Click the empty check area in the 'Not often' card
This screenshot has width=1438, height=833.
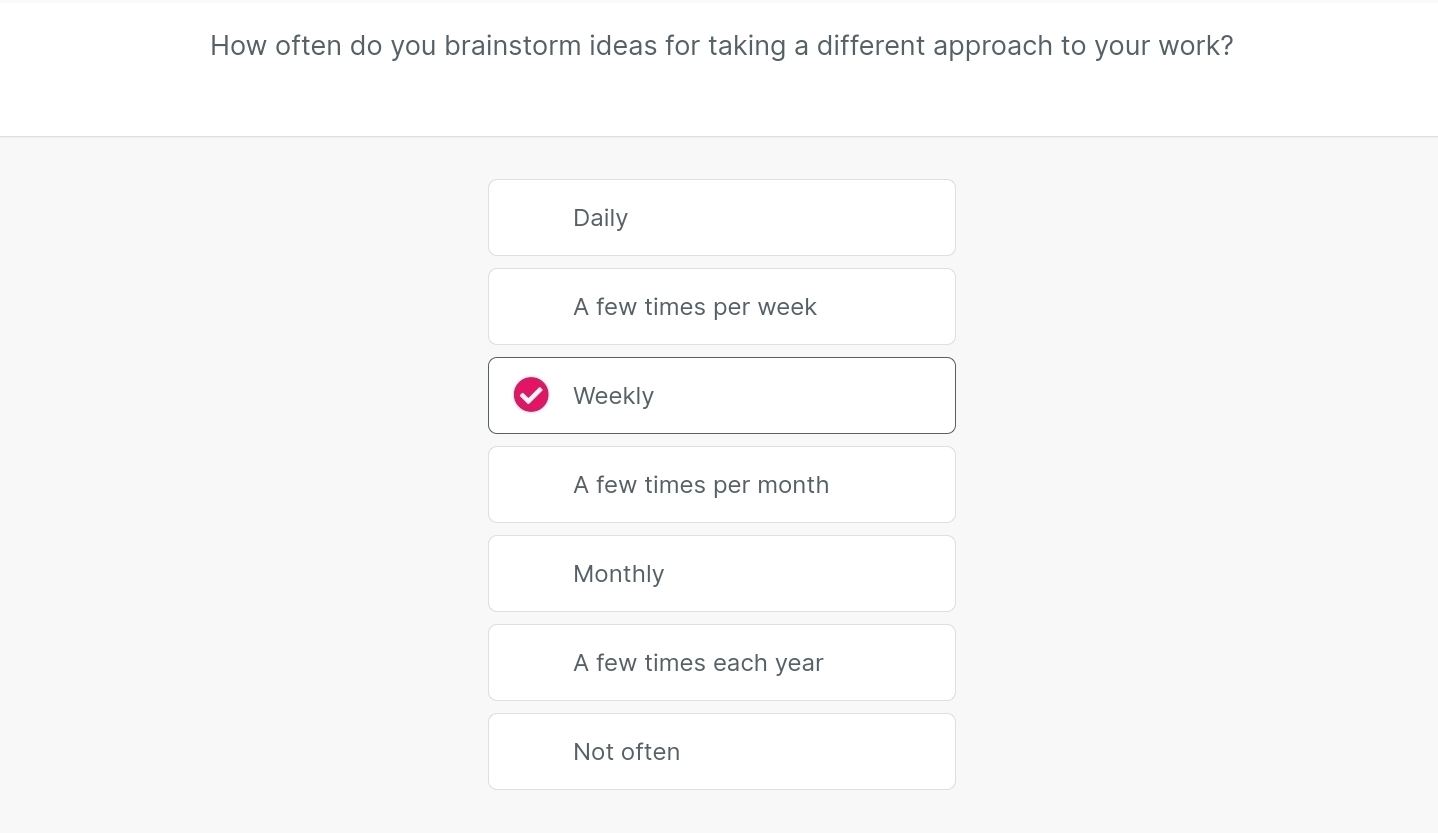(531, 752)
